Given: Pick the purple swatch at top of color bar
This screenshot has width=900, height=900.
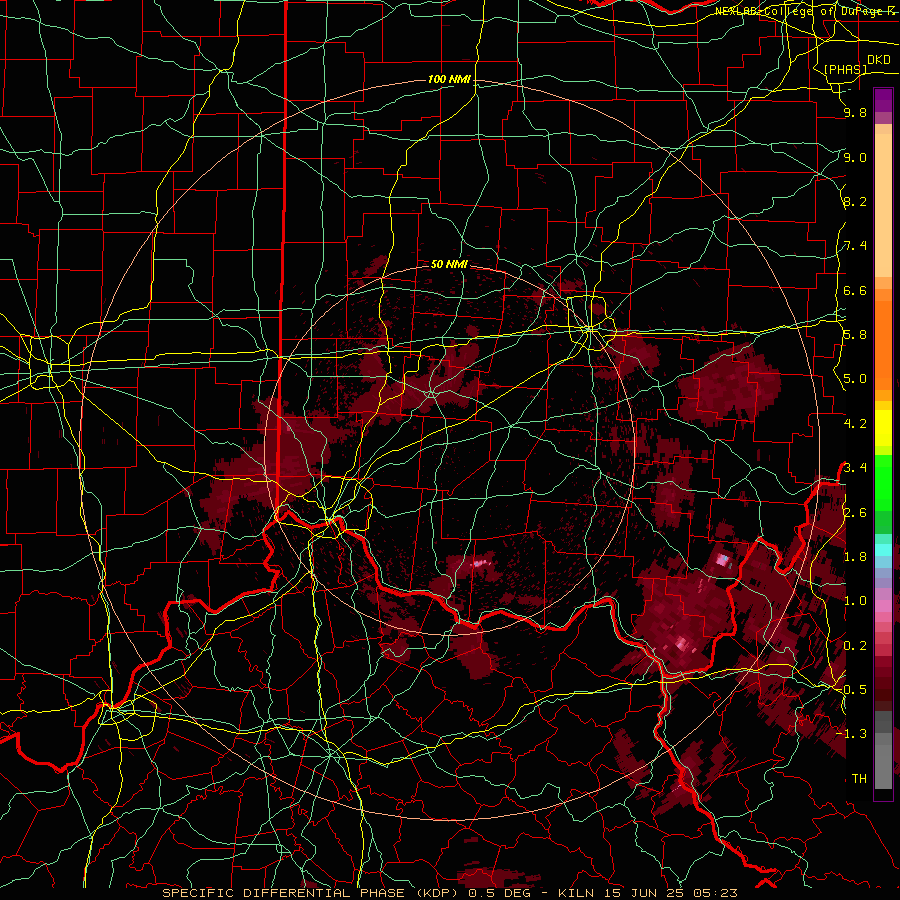Looking at the screenshot, I should [x=883, y=100].
